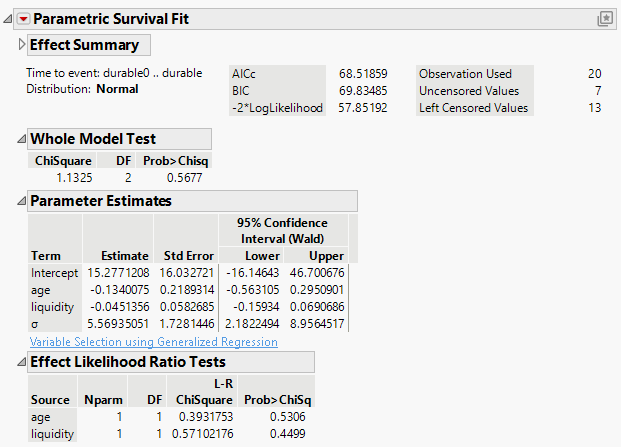
Task: Select Whole Model ChiSquare value 1.1325
Action: (74, 178)
